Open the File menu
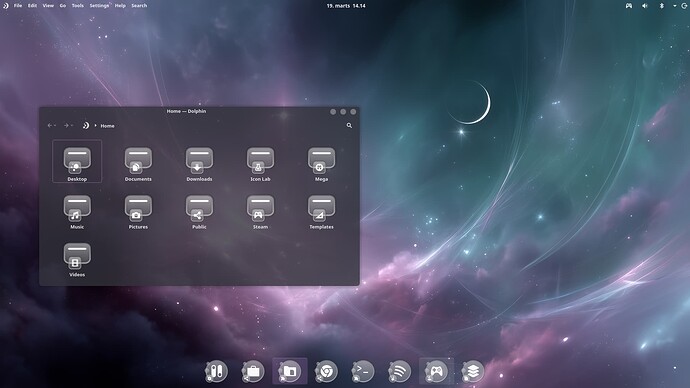 pos(18,6)
